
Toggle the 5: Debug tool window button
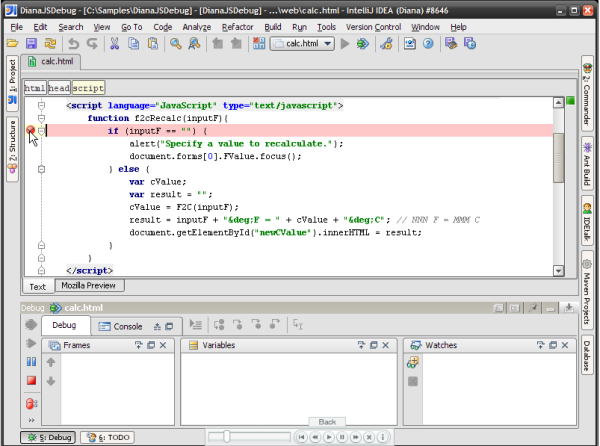coord(48,437)
